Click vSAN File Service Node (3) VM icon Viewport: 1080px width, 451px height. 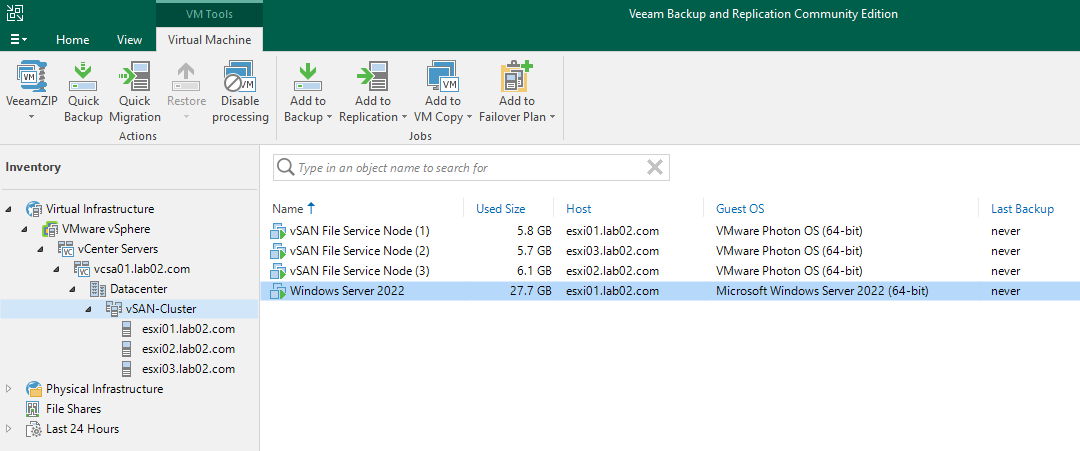pos(278,271)
